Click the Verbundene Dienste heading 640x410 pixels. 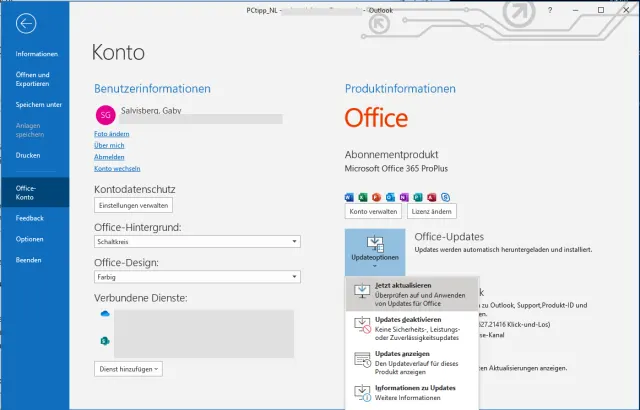pos(140,298)
